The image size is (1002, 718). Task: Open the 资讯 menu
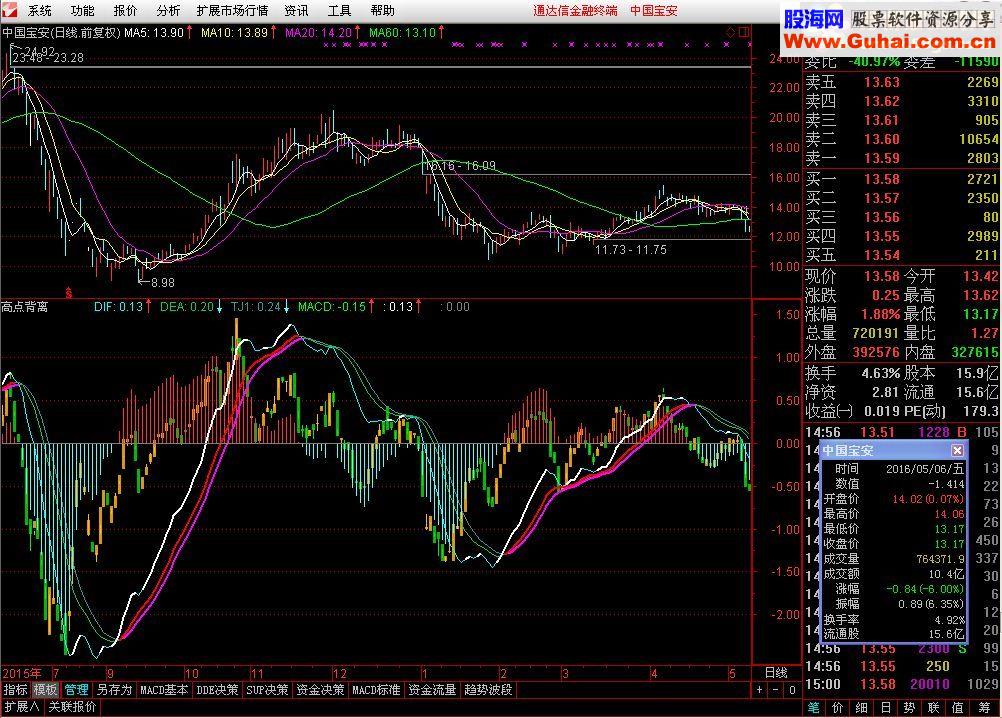(x=297, y=11)
